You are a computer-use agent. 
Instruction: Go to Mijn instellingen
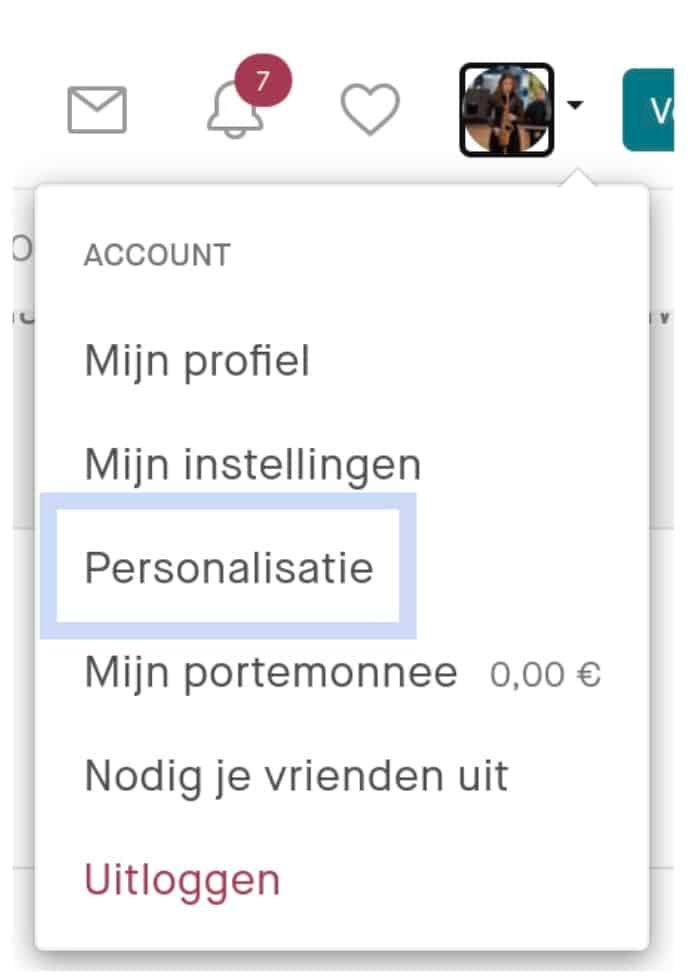(x=252, y=464)
